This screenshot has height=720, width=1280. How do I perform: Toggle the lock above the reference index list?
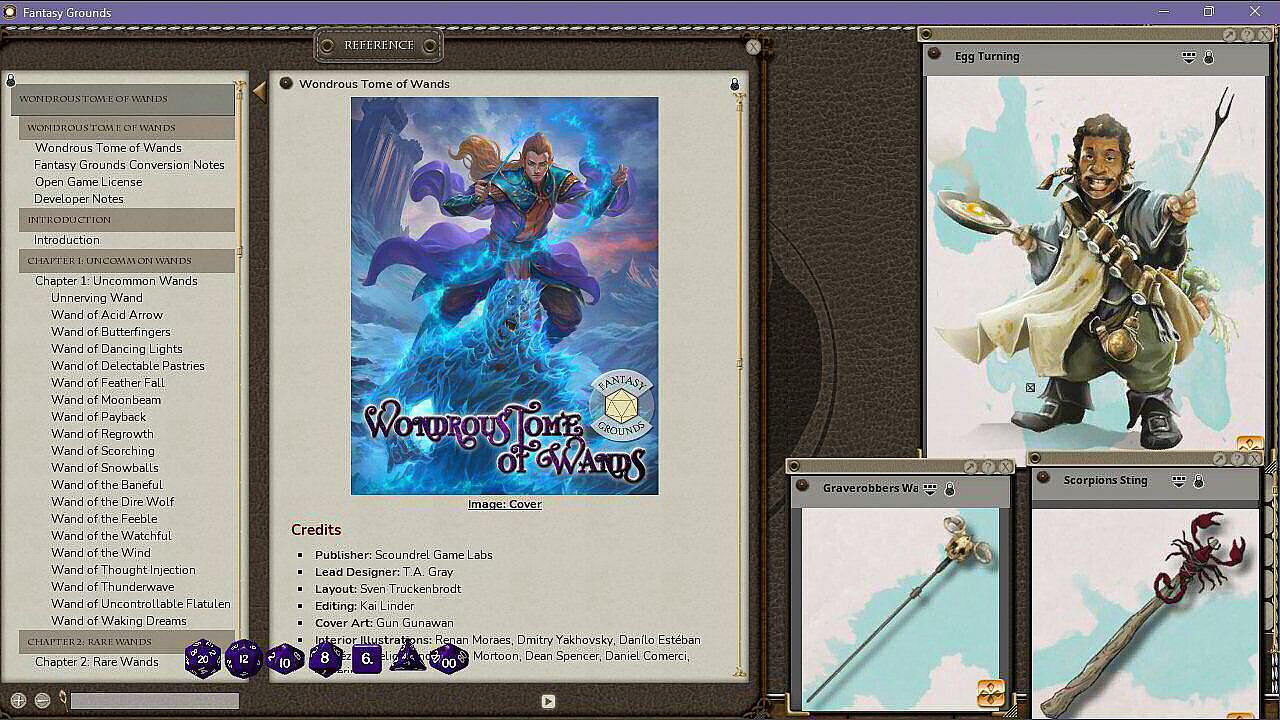[11, 80]
